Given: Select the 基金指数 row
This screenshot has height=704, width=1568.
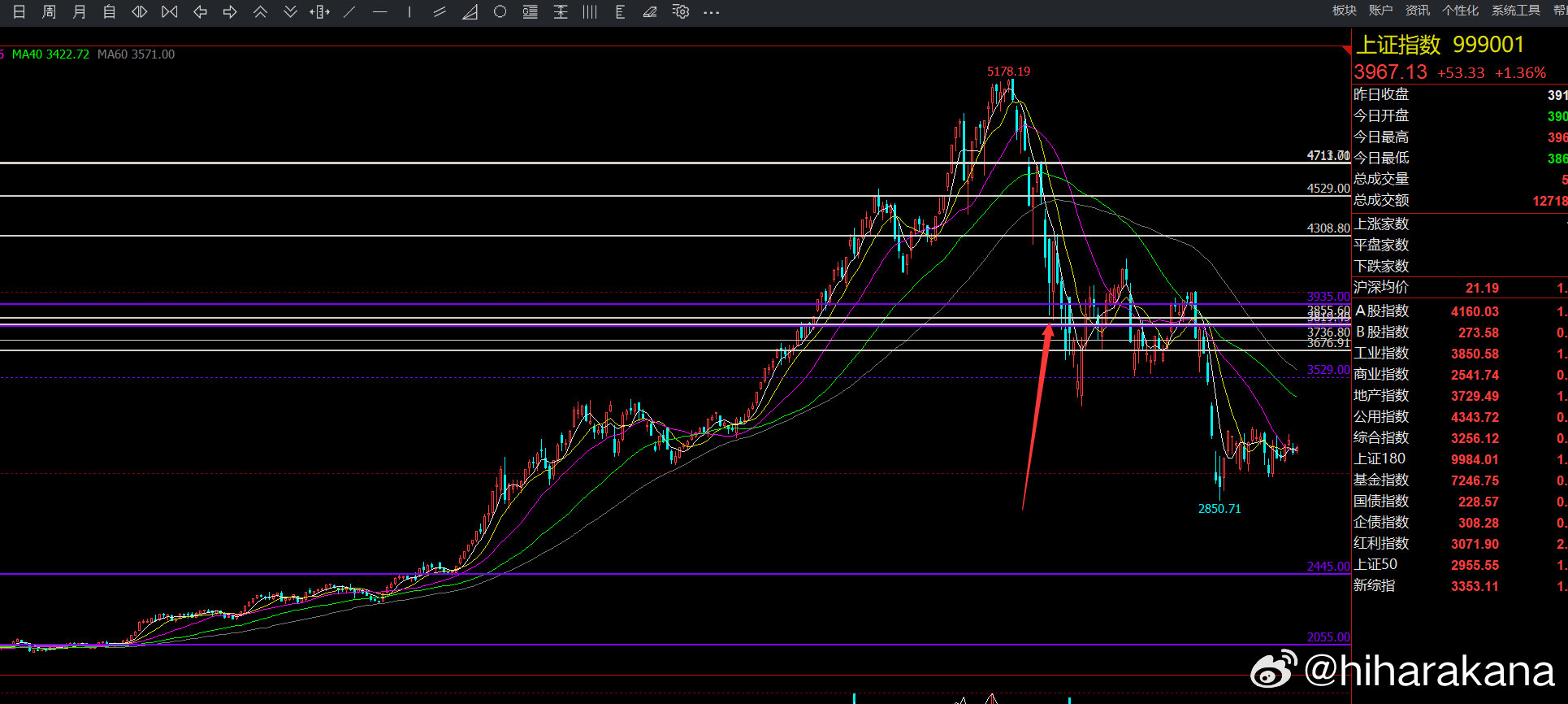Looking at the screenshot, I should point(1460,480).
